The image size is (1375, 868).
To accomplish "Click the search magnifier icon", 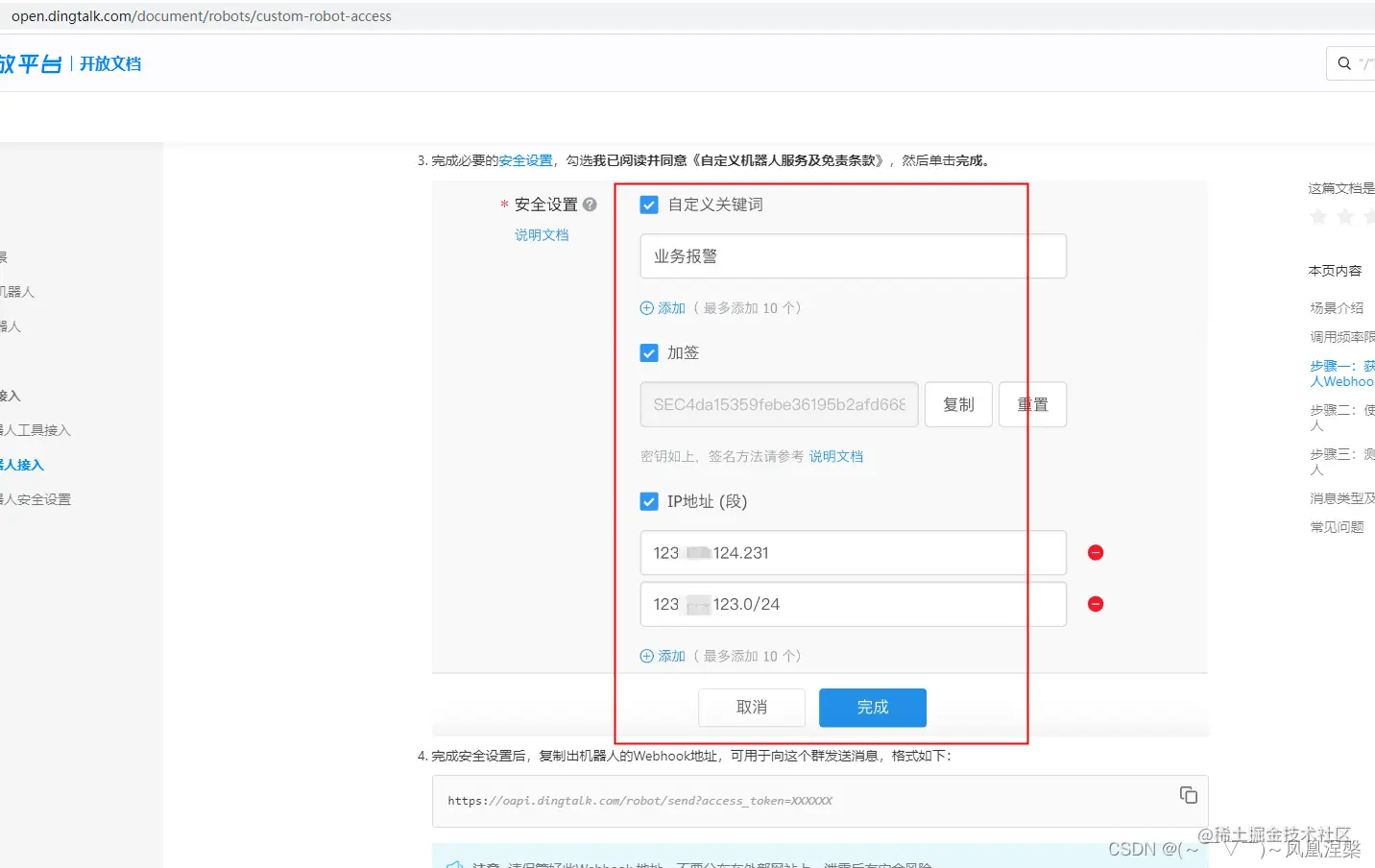I will 1342,62.
